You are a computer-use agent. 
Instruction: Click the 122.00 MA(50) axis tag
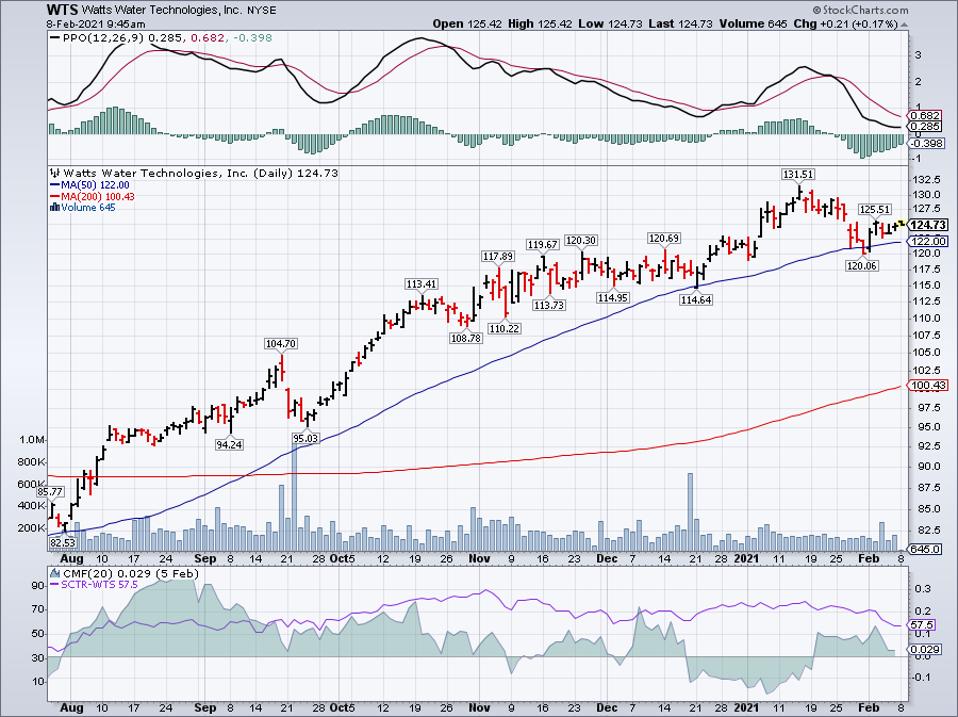(929, 241)
